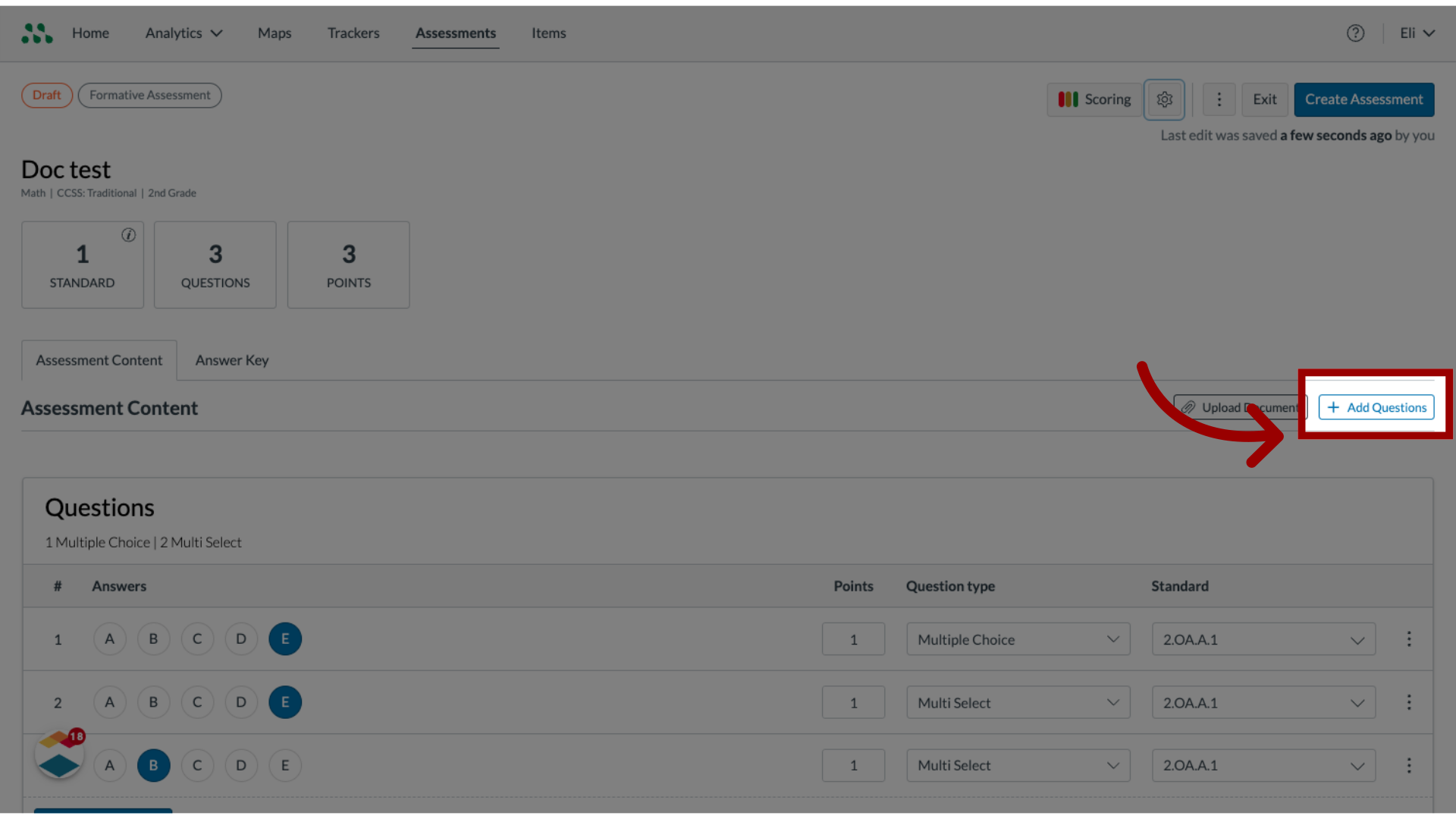Click the three-dot overflow menu icon
The image size is (1456, 819).
(x=1219, y=99)
